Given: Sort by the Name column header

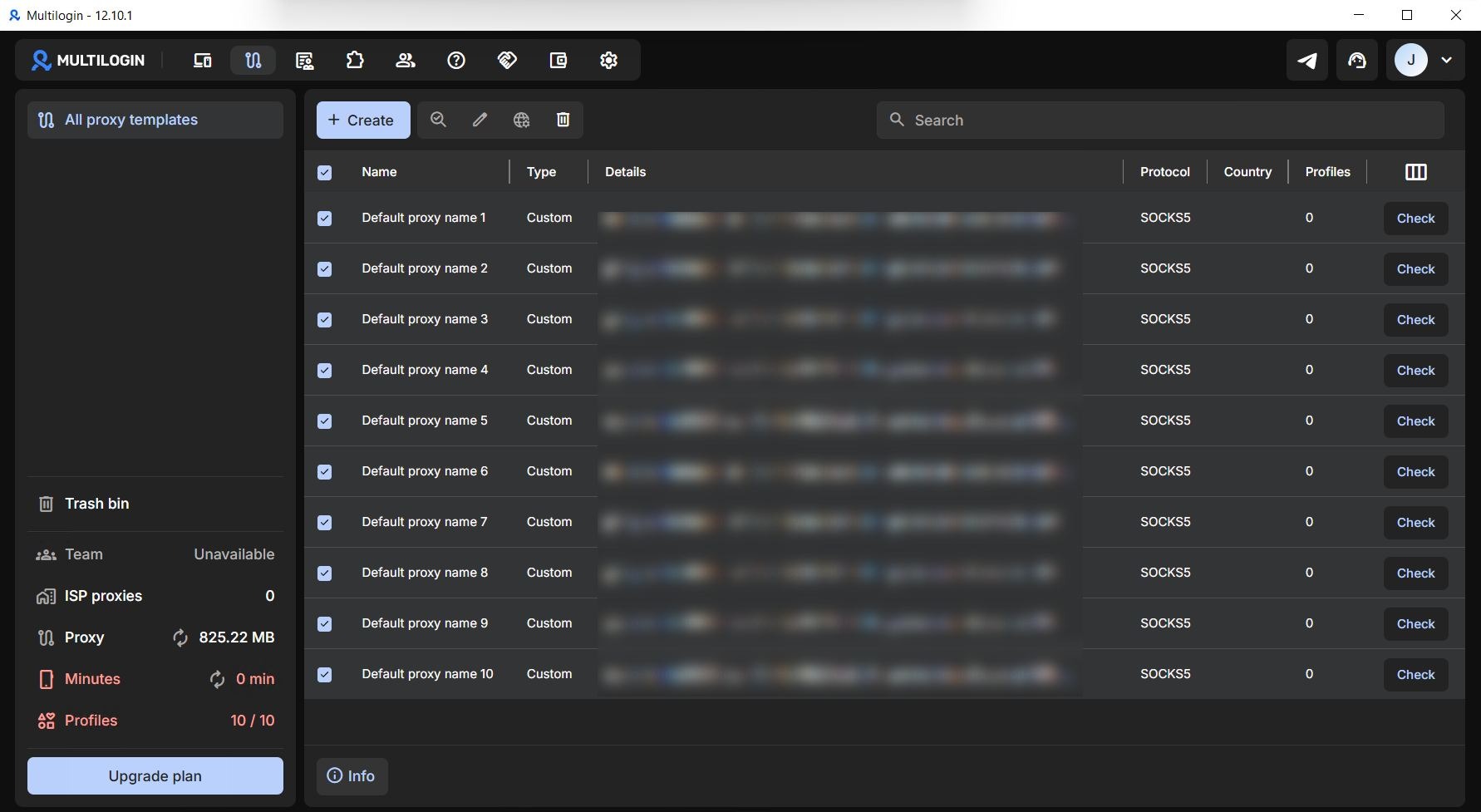Looking at the screenshot, I should [x=379, y=172].
